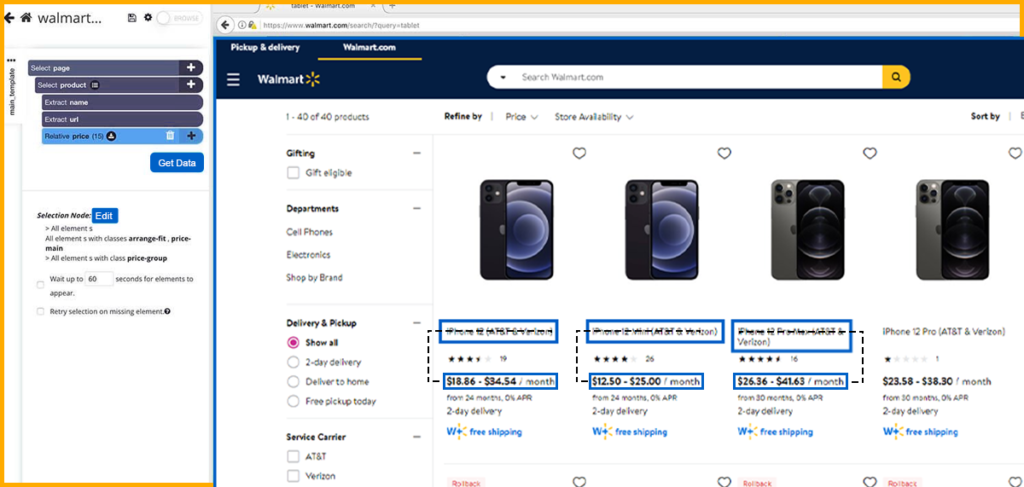Screen dimensions: 1024x487
Task: Click the download icon on Relative price
Action: click(x=111, y=136)
